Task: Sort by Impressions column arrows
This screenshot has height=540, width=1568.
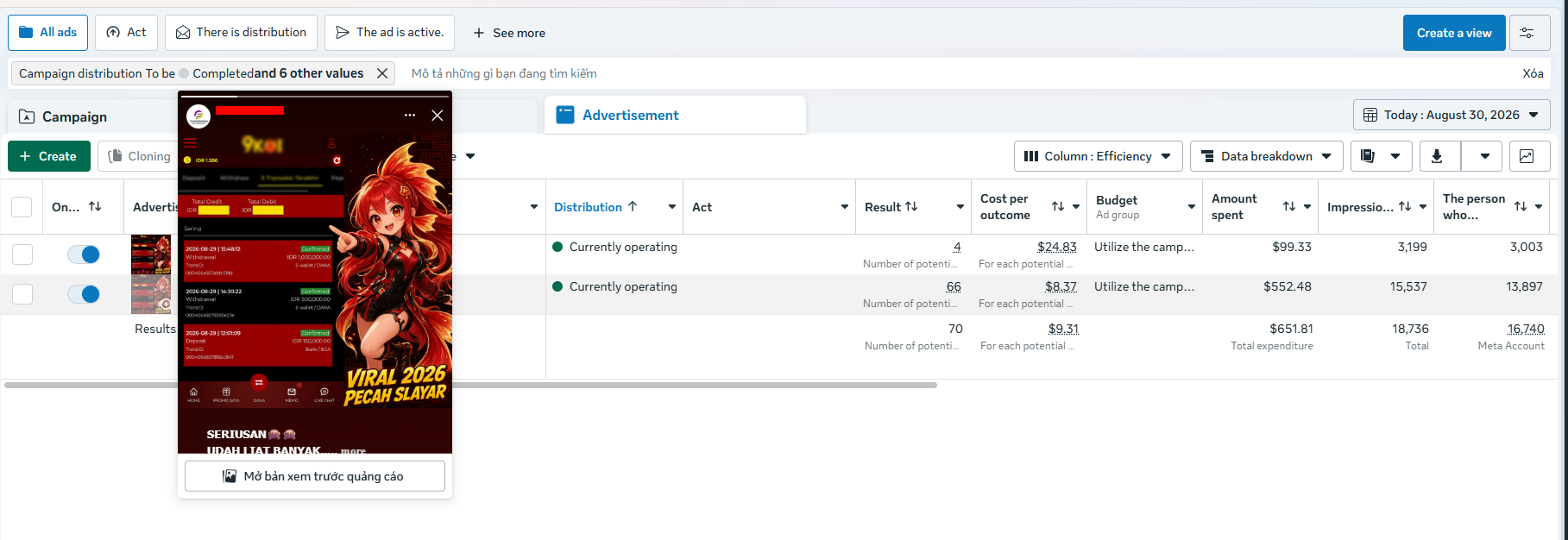Action: (x=1405, y=207)
